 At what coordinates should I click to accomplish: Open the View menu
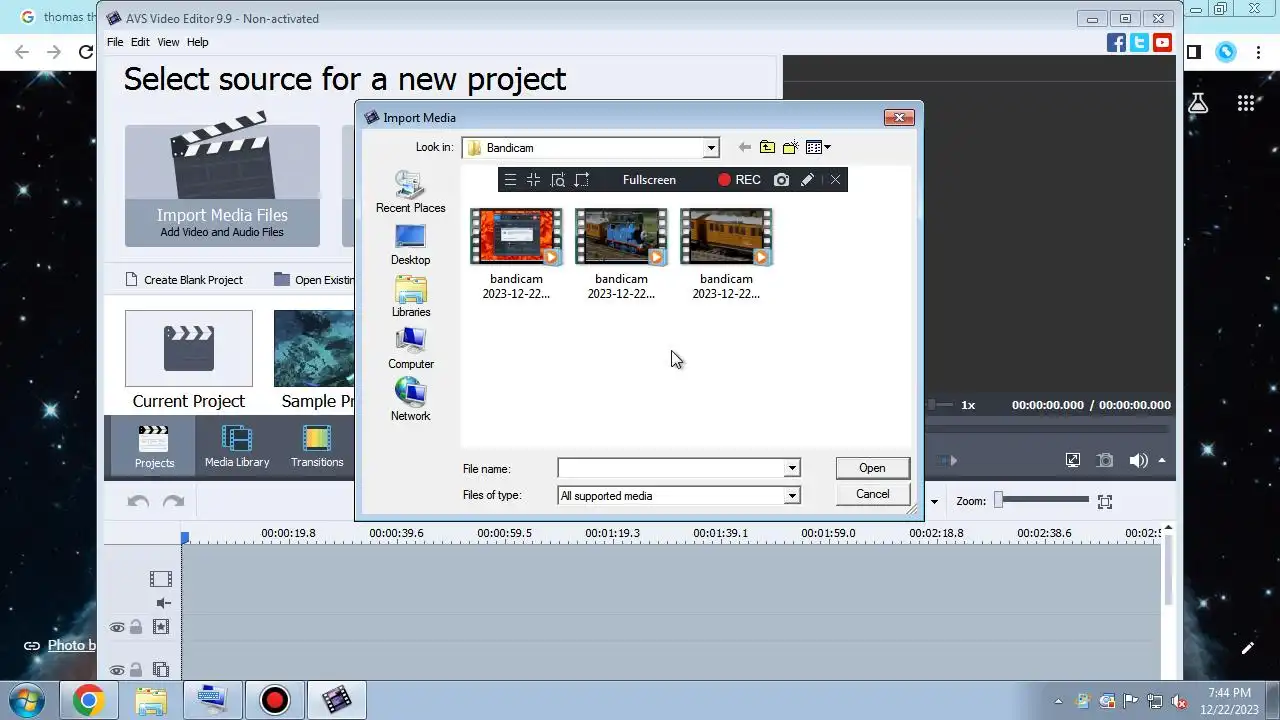[x=168, y=42]
